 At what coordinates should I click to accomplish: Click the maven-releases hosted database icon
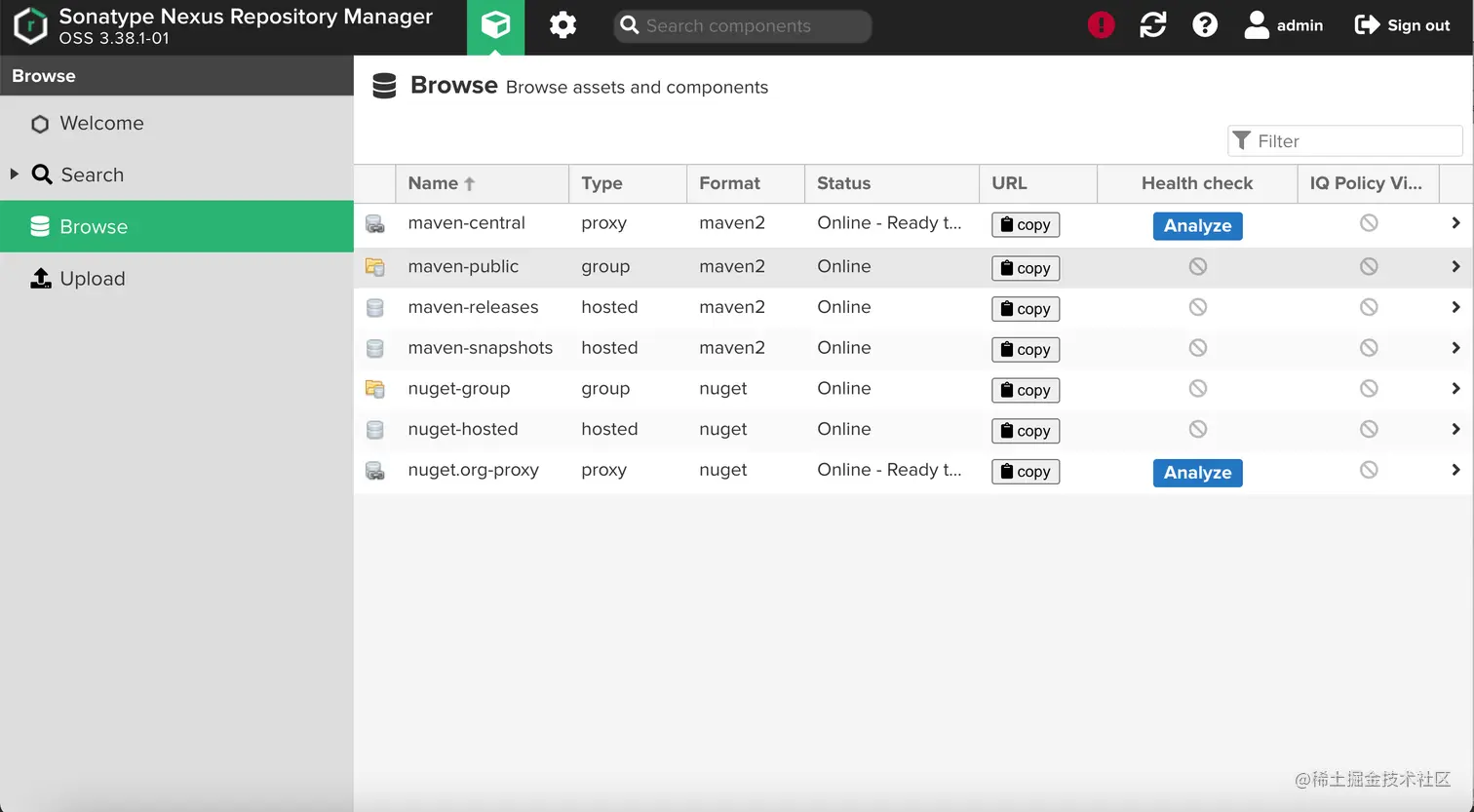[x=374, y=308]
